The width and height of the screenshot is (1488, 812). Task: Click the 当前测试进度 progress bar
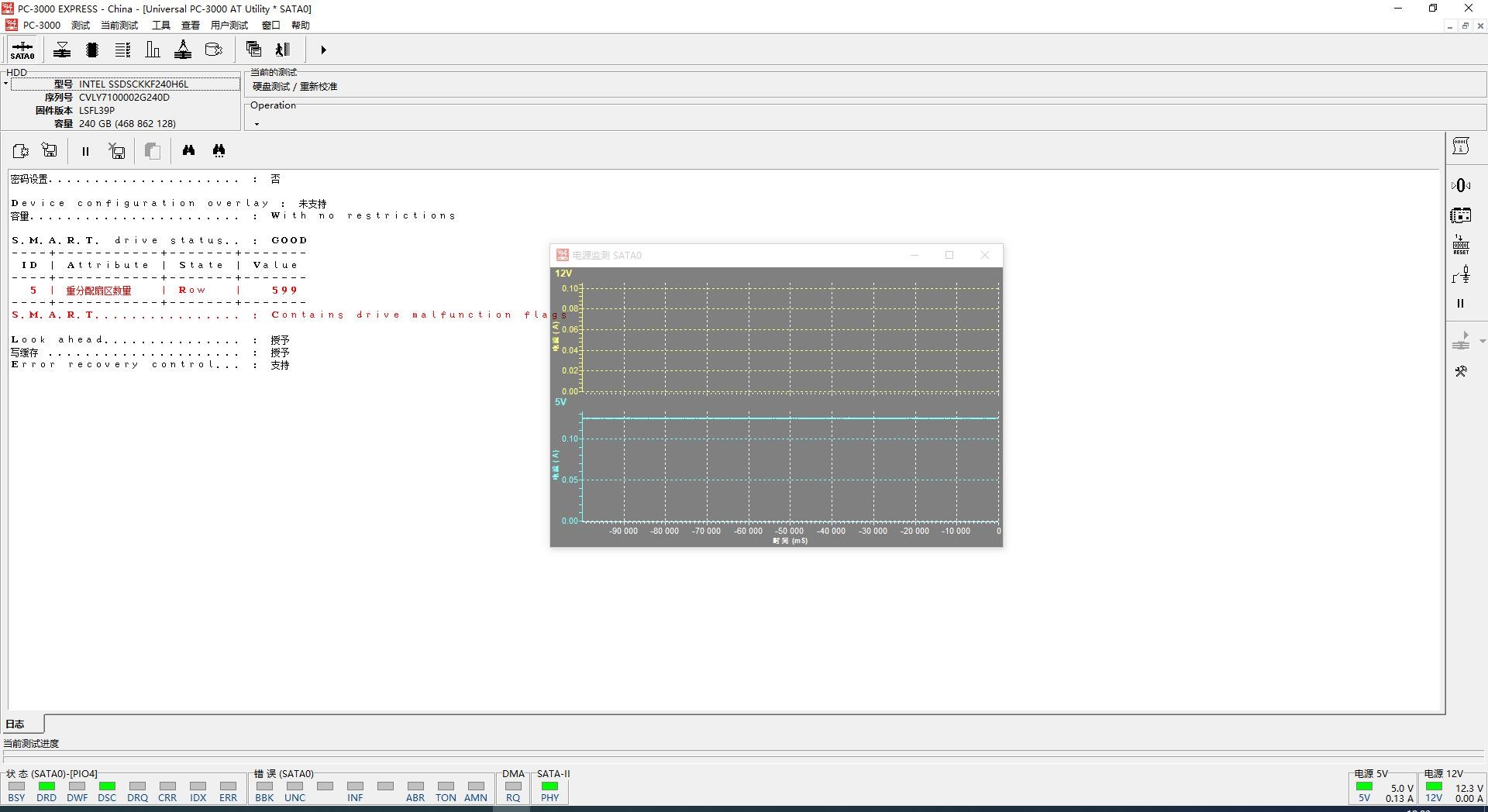(x=742, y=755)
